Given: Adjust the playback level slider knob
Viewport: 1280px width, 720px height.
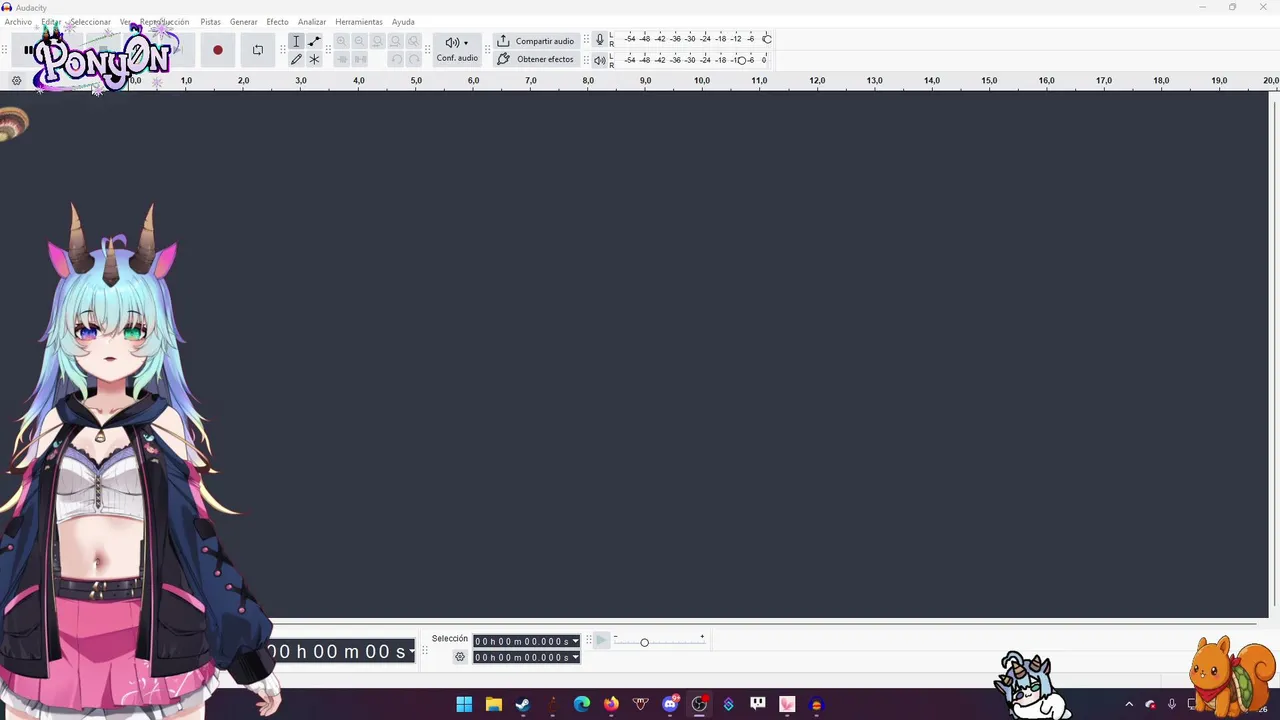Looking at the screenshot, I should pyautogui.click(x=742, y=60).
